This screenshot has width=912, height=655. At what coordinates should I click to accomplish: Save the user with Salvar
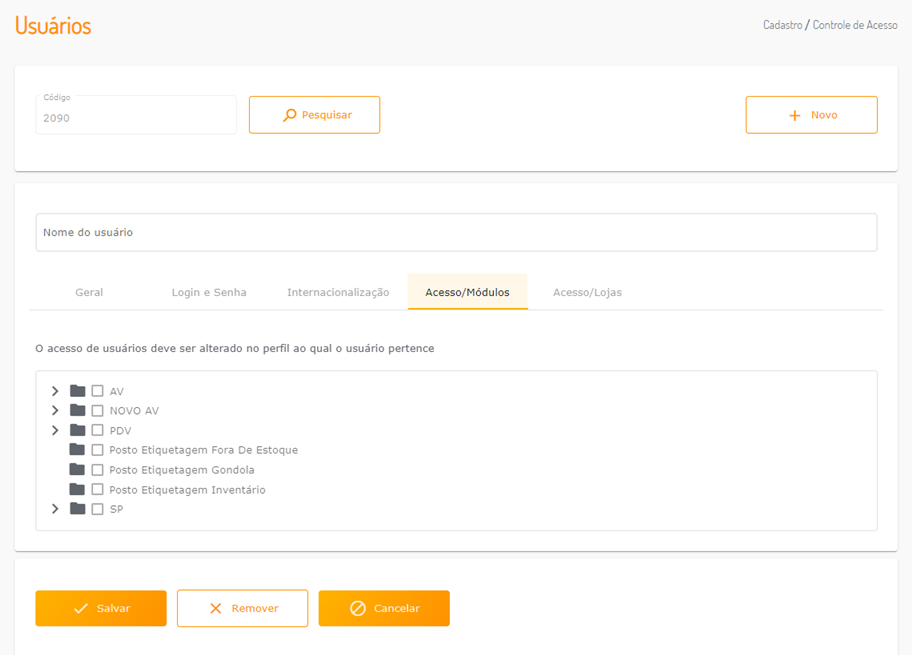pos(101,608)
